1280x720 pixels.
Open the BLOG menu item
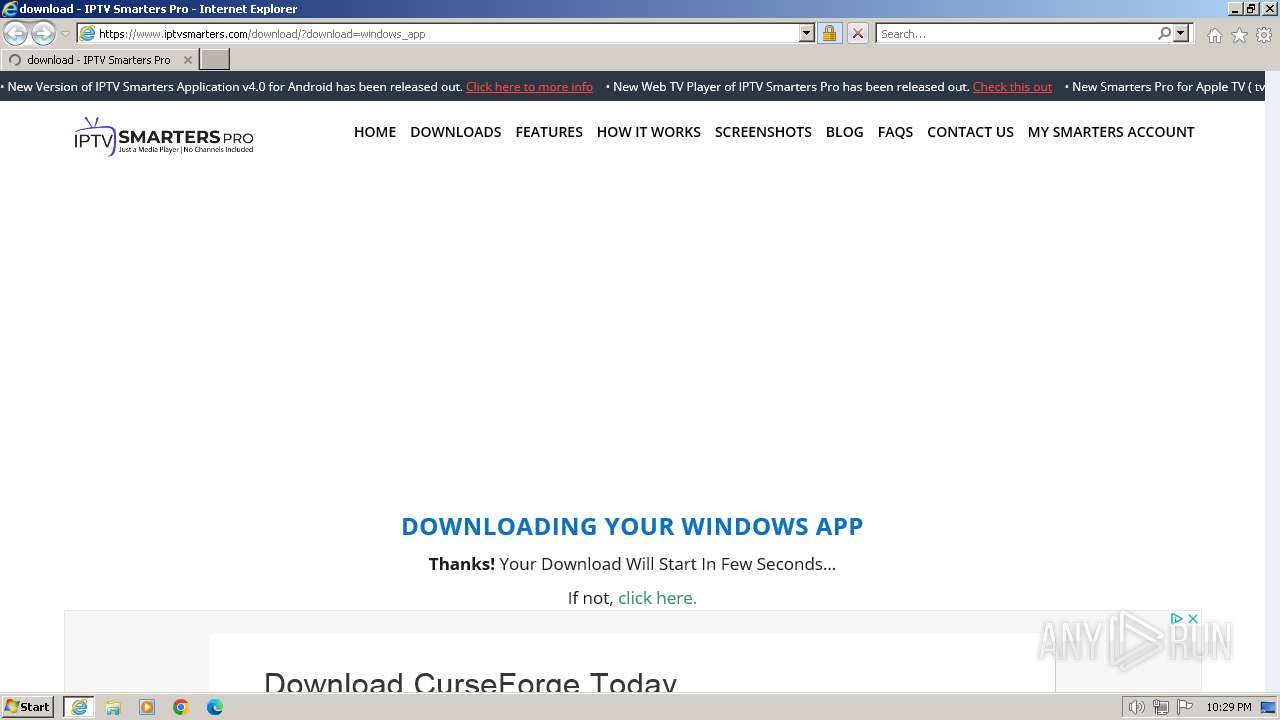point(845,132)
